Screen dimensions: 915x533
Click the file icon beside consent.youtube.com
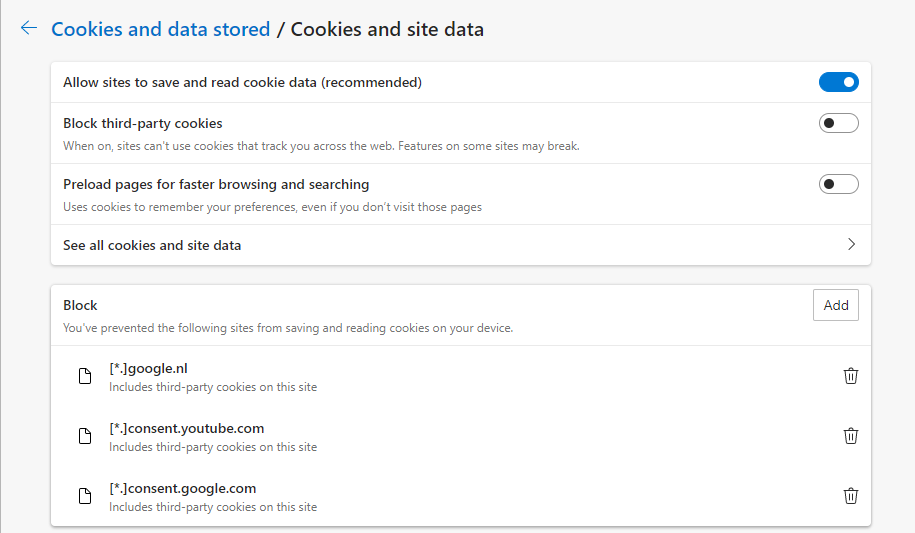point(86,436)
